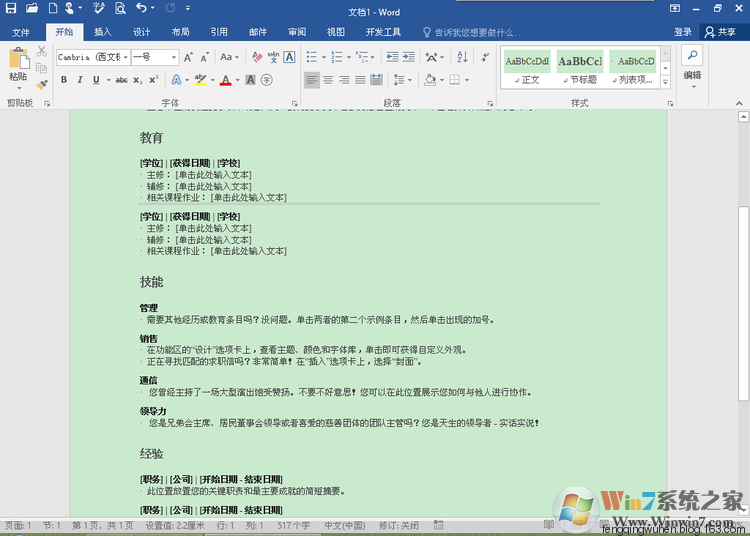This screenshot has height=536, width=750.
Task: Apply strikethrough with the abc icon
Action: point(121,80)
